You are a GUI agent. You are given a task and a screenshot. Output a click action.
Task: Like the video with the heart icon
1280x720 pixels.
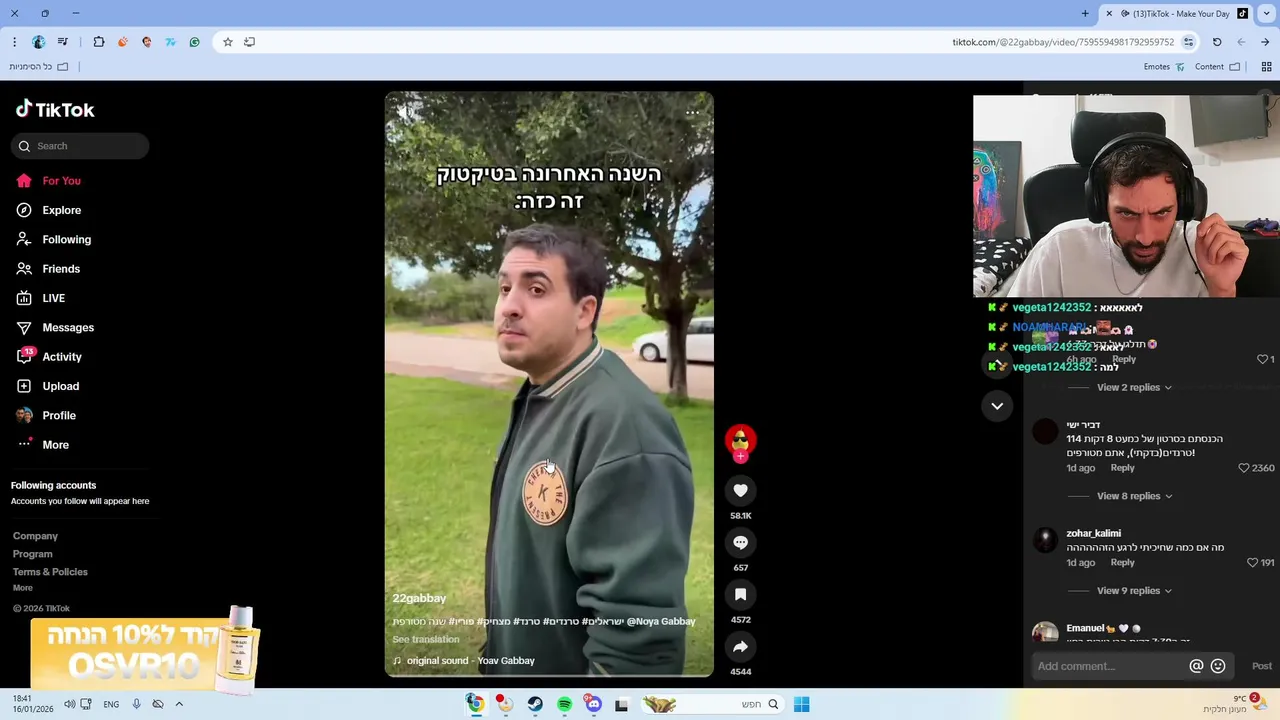coord(740,491)
